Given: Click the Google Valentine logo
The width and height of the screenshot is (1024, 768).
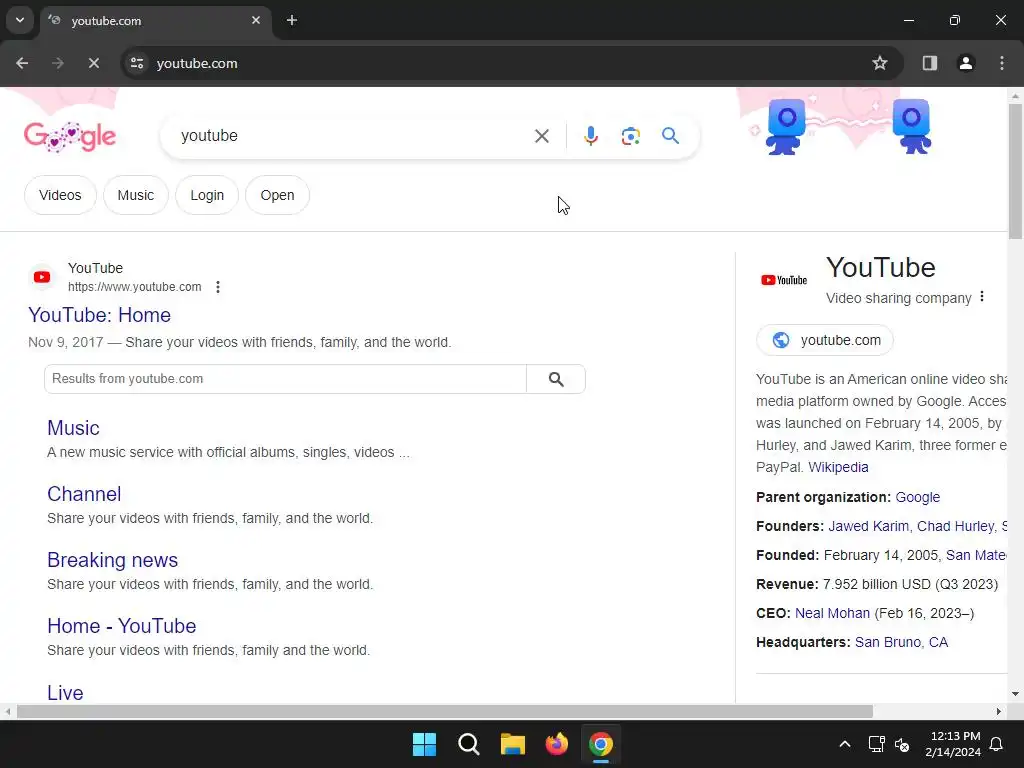Looking at the screenshot, I should click(x=70, y=136).
